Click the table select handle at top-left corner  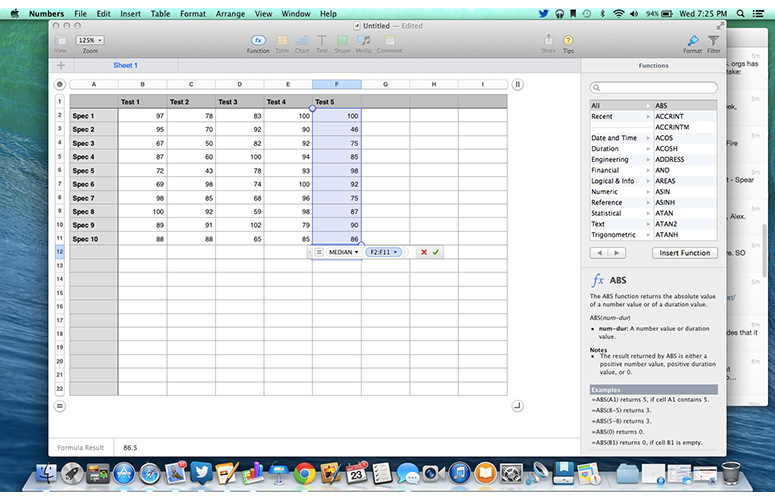point(60,84)
